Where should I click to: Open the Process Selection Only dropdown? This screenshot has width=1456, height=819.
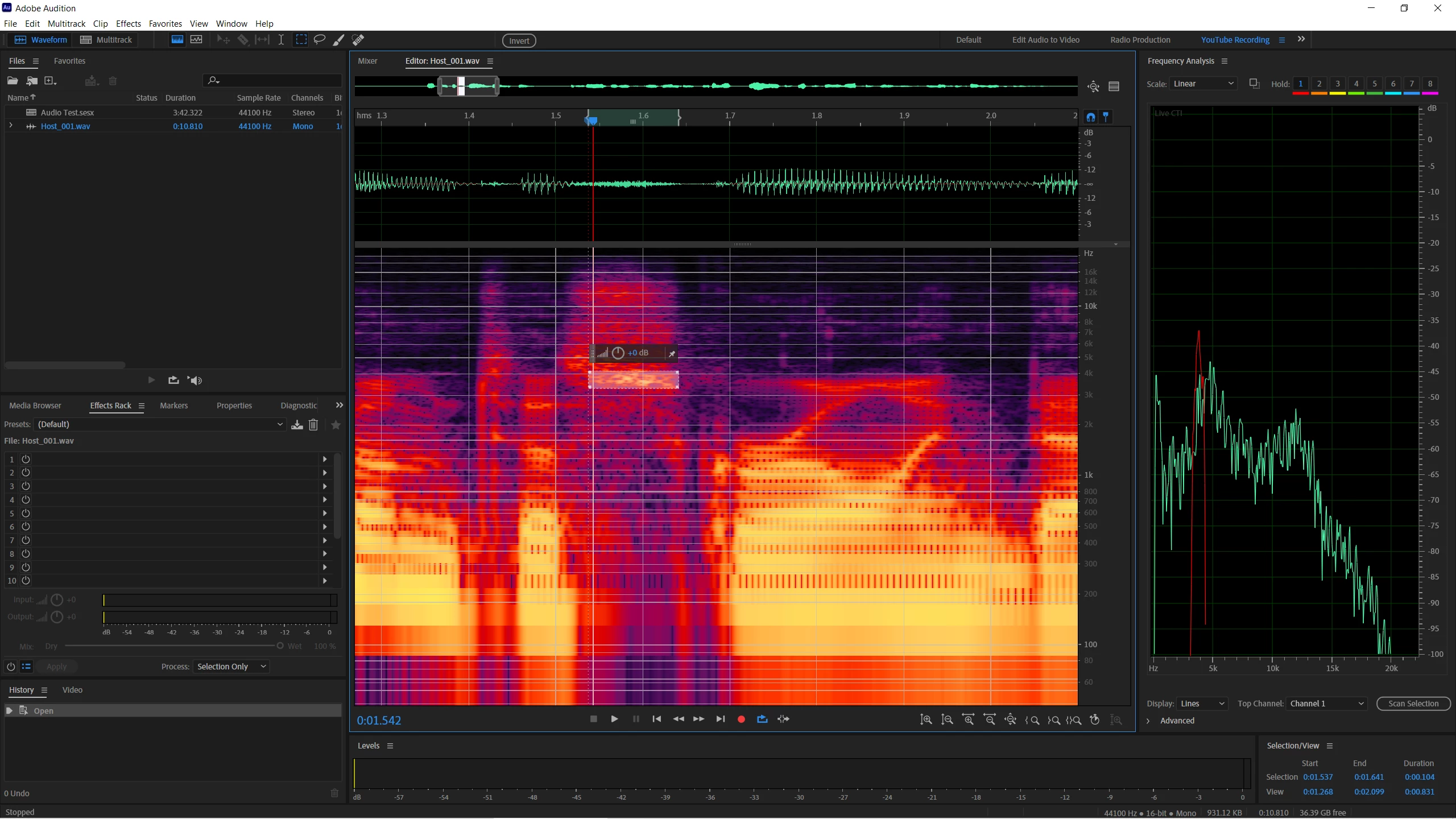coord(231,667)
